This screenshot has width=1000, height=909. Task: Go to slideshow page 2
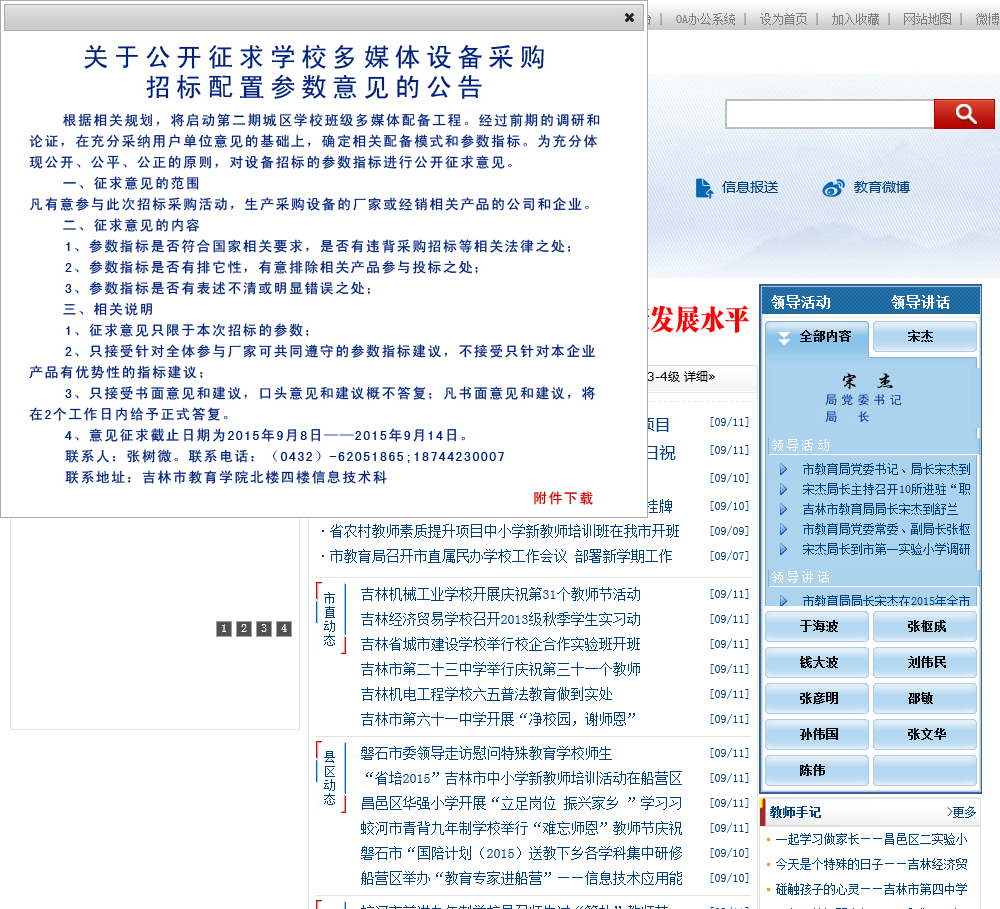[x=244, y=628]
